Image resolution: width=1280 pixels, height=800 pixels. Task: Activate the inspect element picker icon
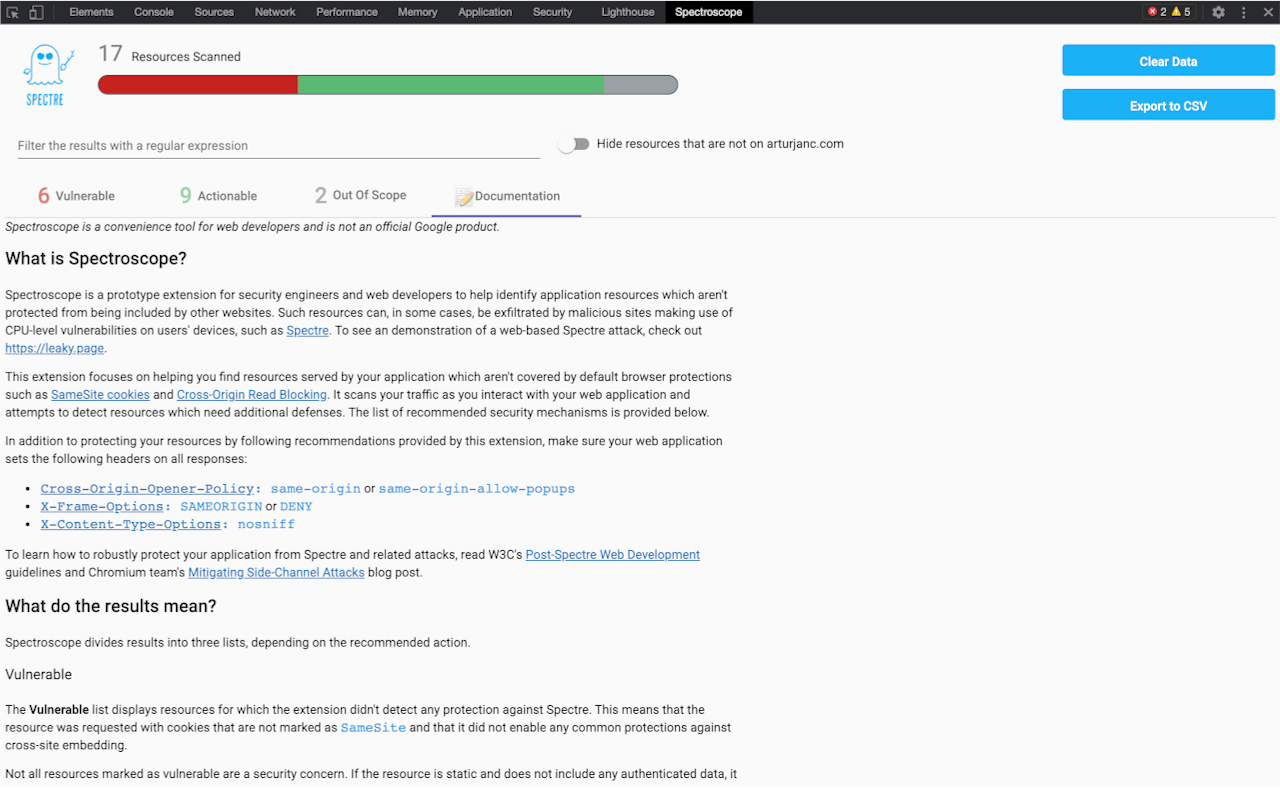(x=13, y=12)
